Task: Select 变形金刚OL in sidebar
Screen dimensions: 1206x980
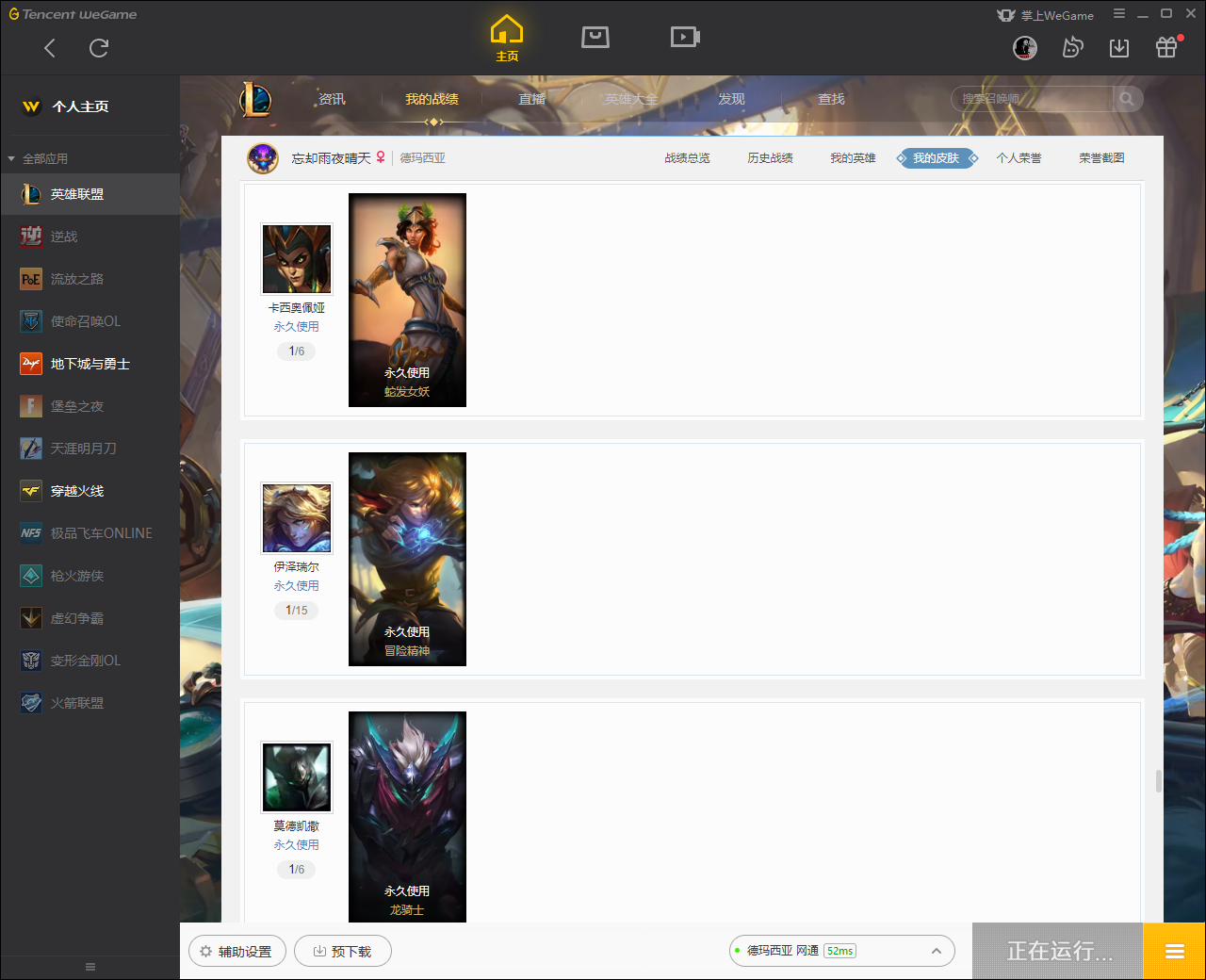Action: 90,661
